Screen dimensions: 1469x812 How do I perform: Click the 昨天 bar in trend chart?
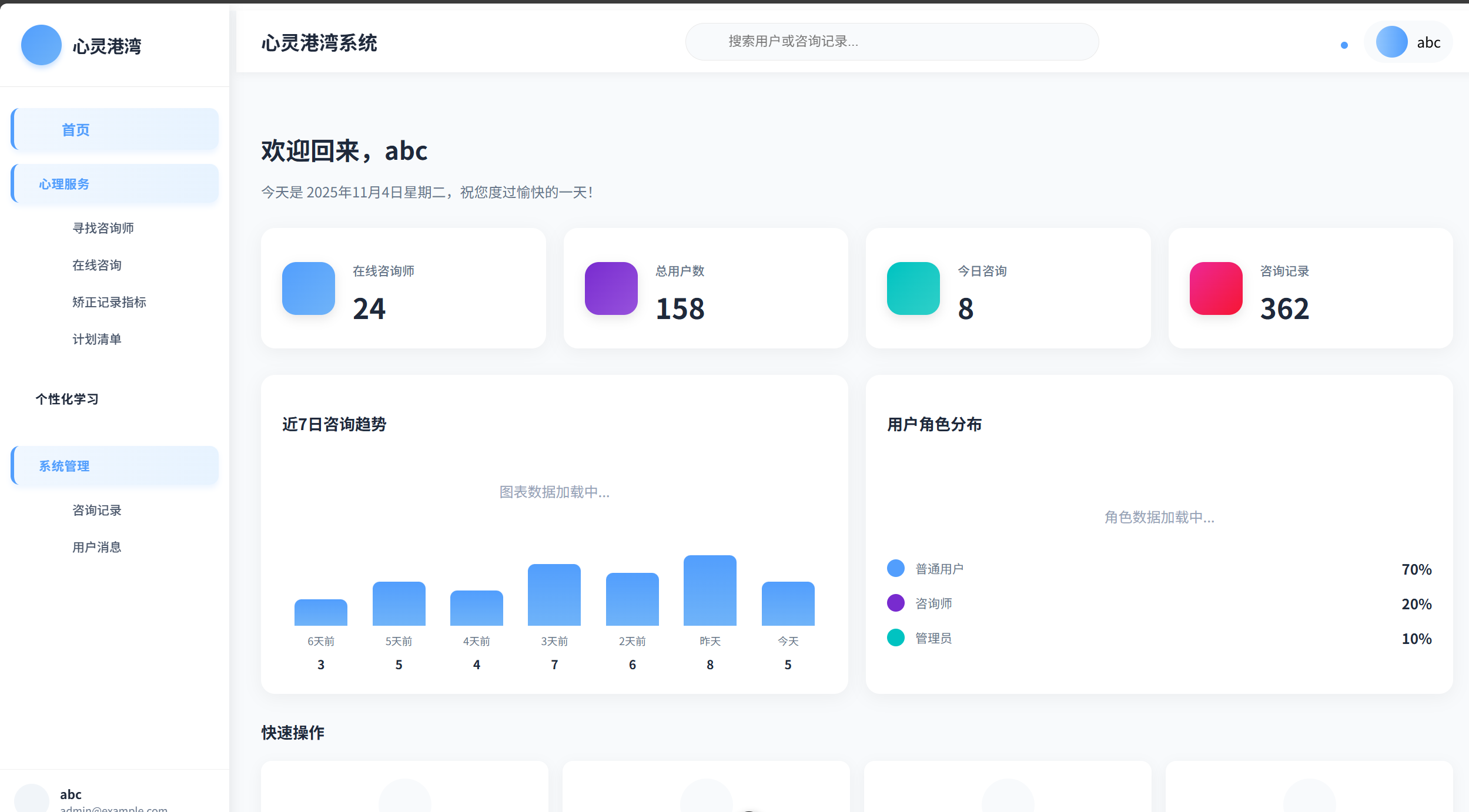pos(710,590)
